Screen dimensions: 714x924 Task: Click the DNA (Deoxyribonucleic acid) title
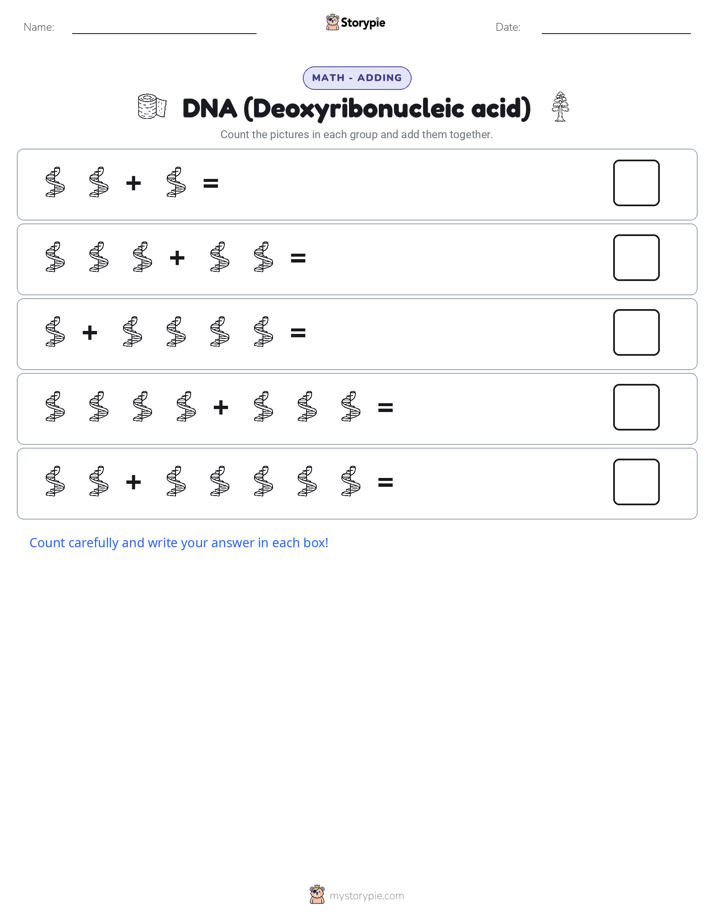[x=356, y=108]
